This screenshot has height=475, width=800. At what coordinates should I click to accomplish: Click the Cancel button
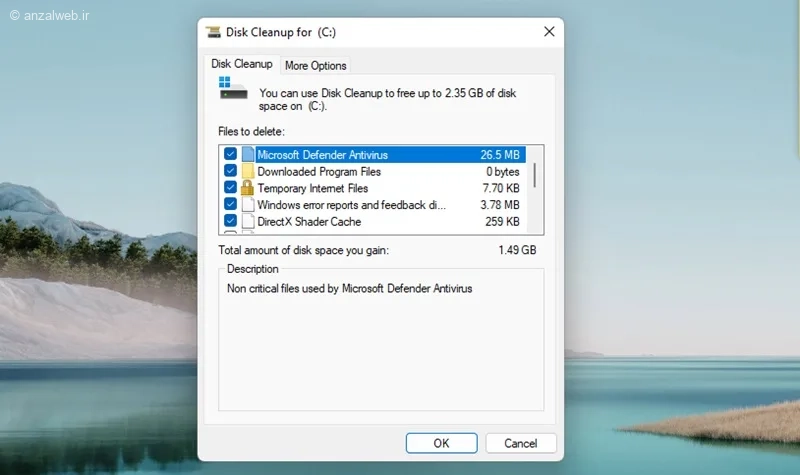[x=520, y=443]
